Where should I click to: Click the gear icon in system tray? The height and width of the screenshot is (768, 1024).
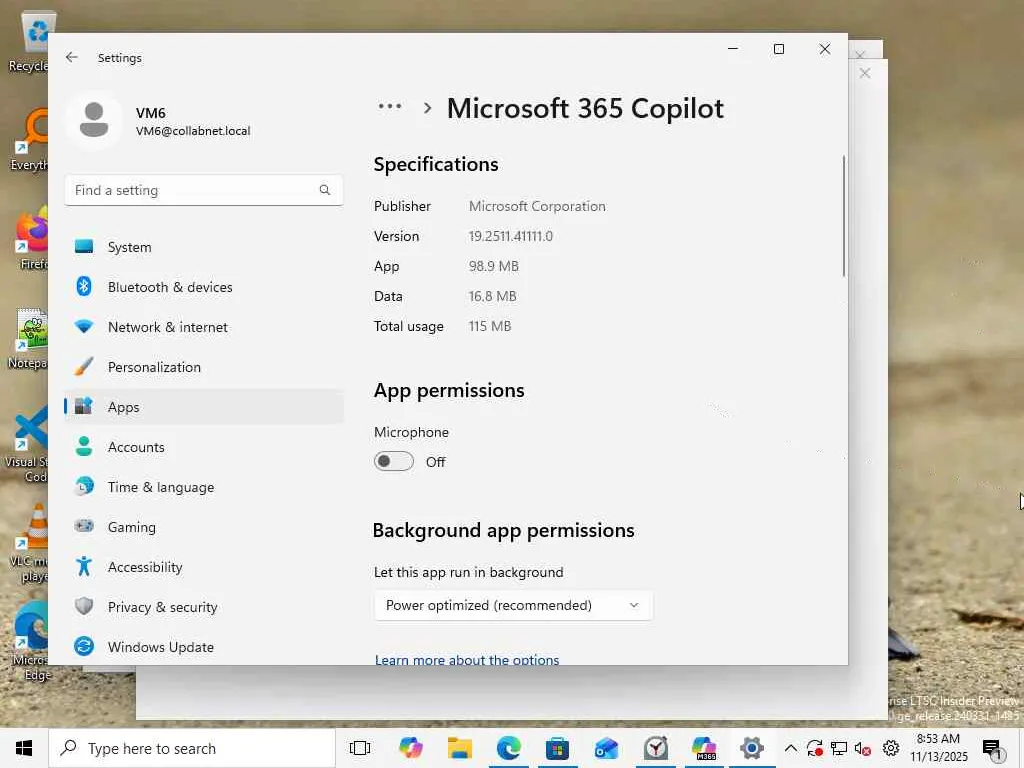pyautogui.click(x=891, y=748)
